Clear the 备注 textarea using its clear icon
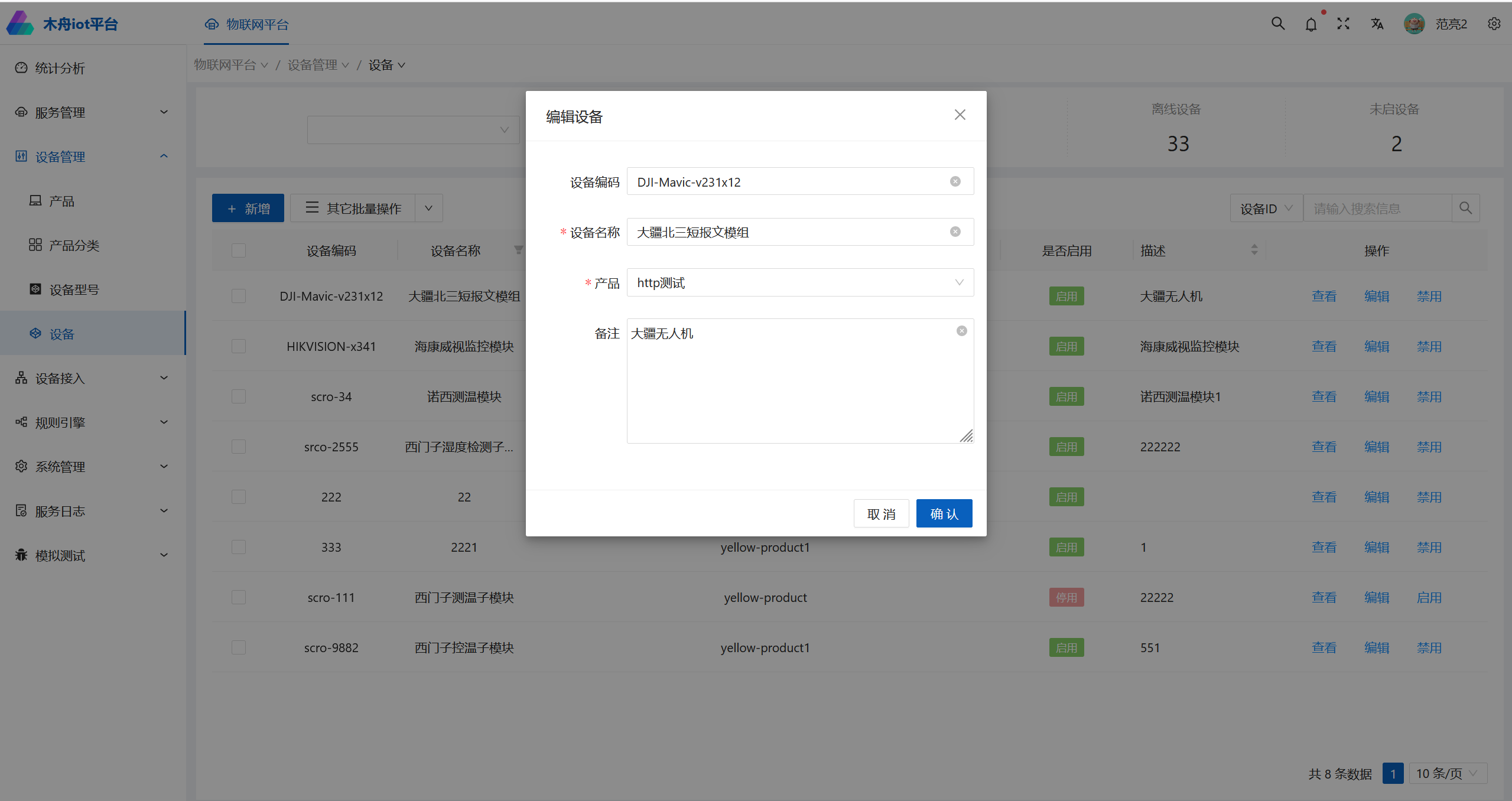This screenshot has width=1512, height=801. click(x=961, y=331)
